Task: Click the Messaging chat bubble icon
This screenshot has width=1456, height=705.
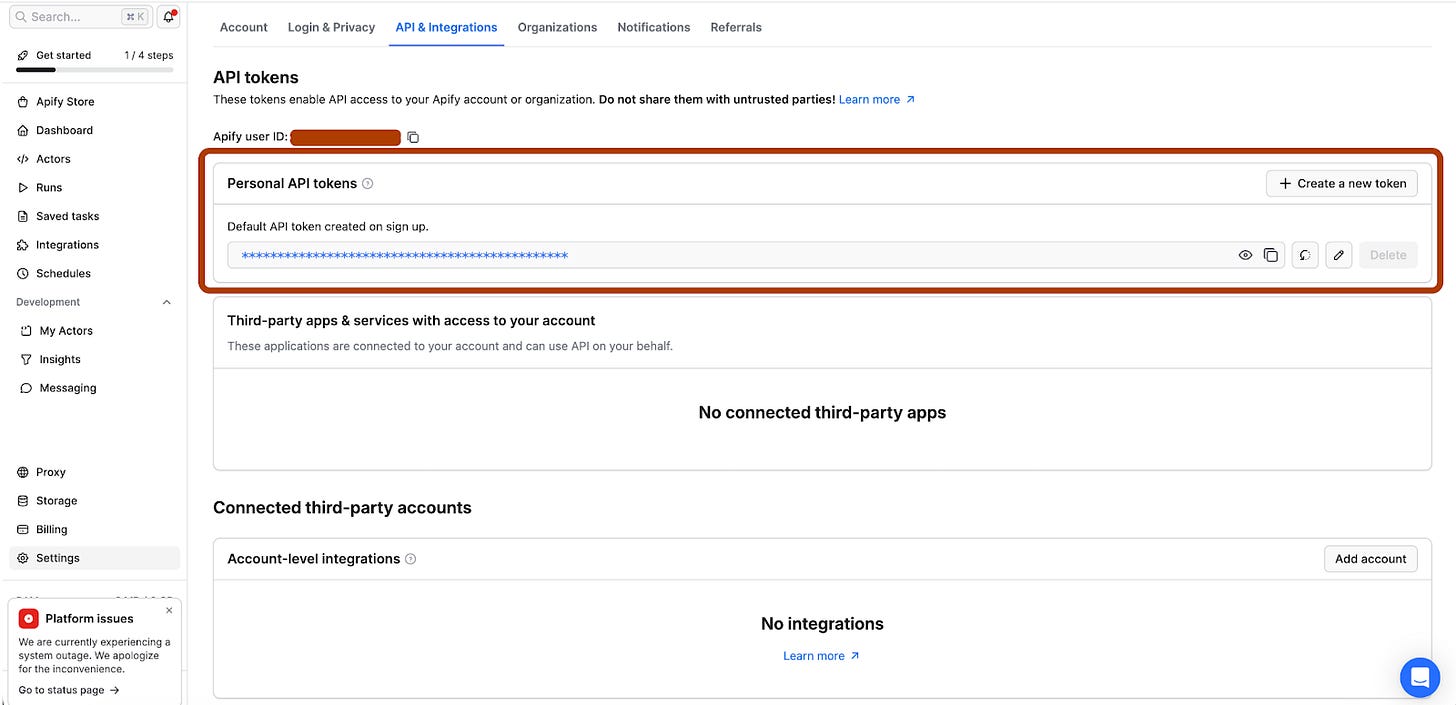Action: [x=27, y=388]
